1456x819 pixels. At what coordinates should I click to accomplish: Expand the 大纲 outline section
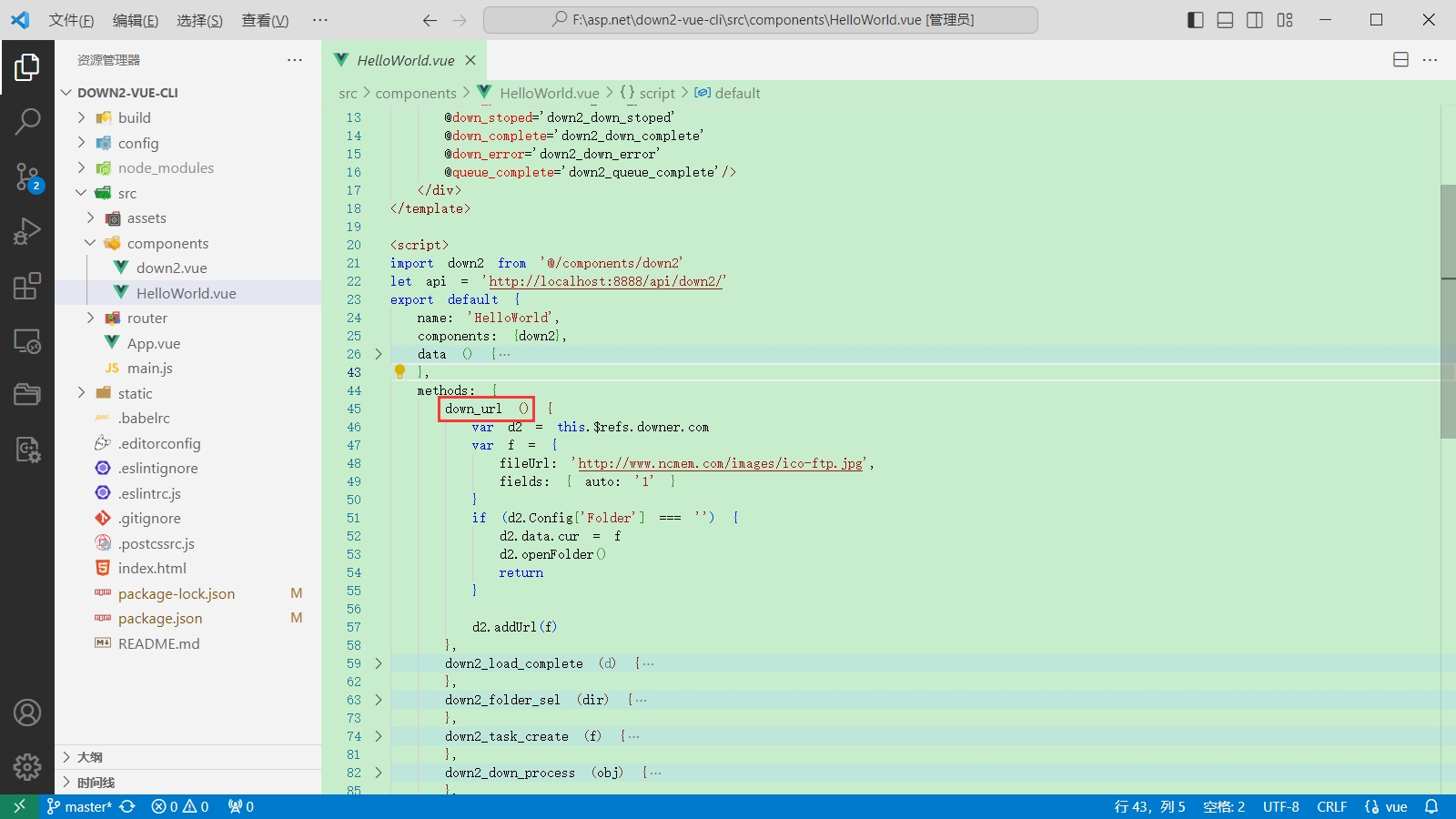[90, 757]
